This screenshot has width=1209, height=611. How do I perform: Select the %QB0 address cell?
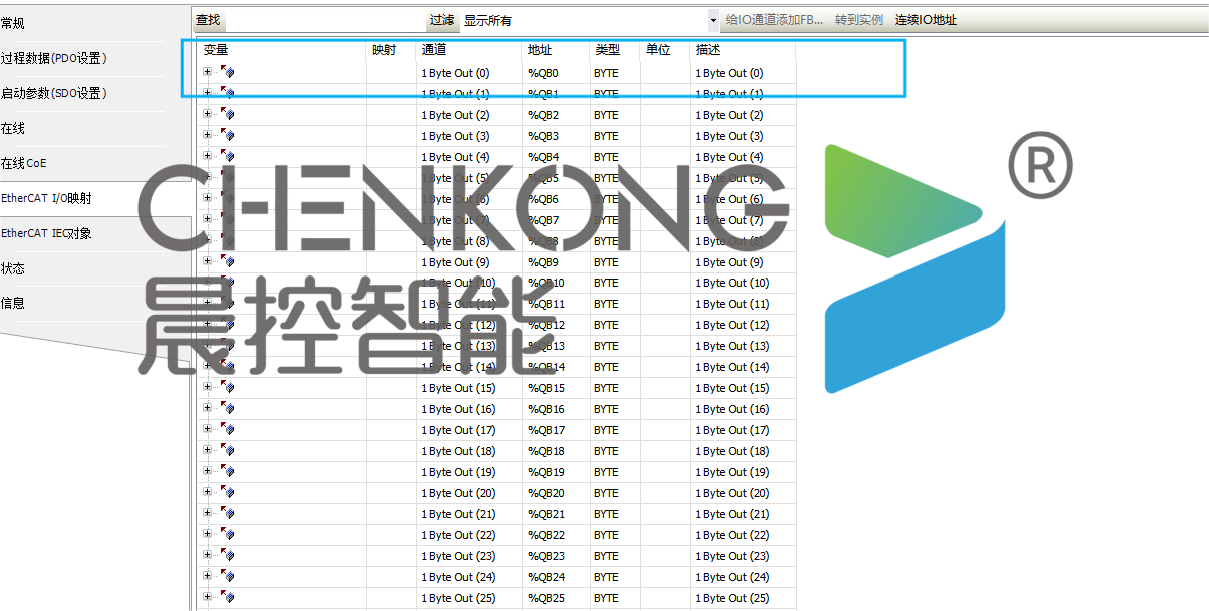pos(556,73)
